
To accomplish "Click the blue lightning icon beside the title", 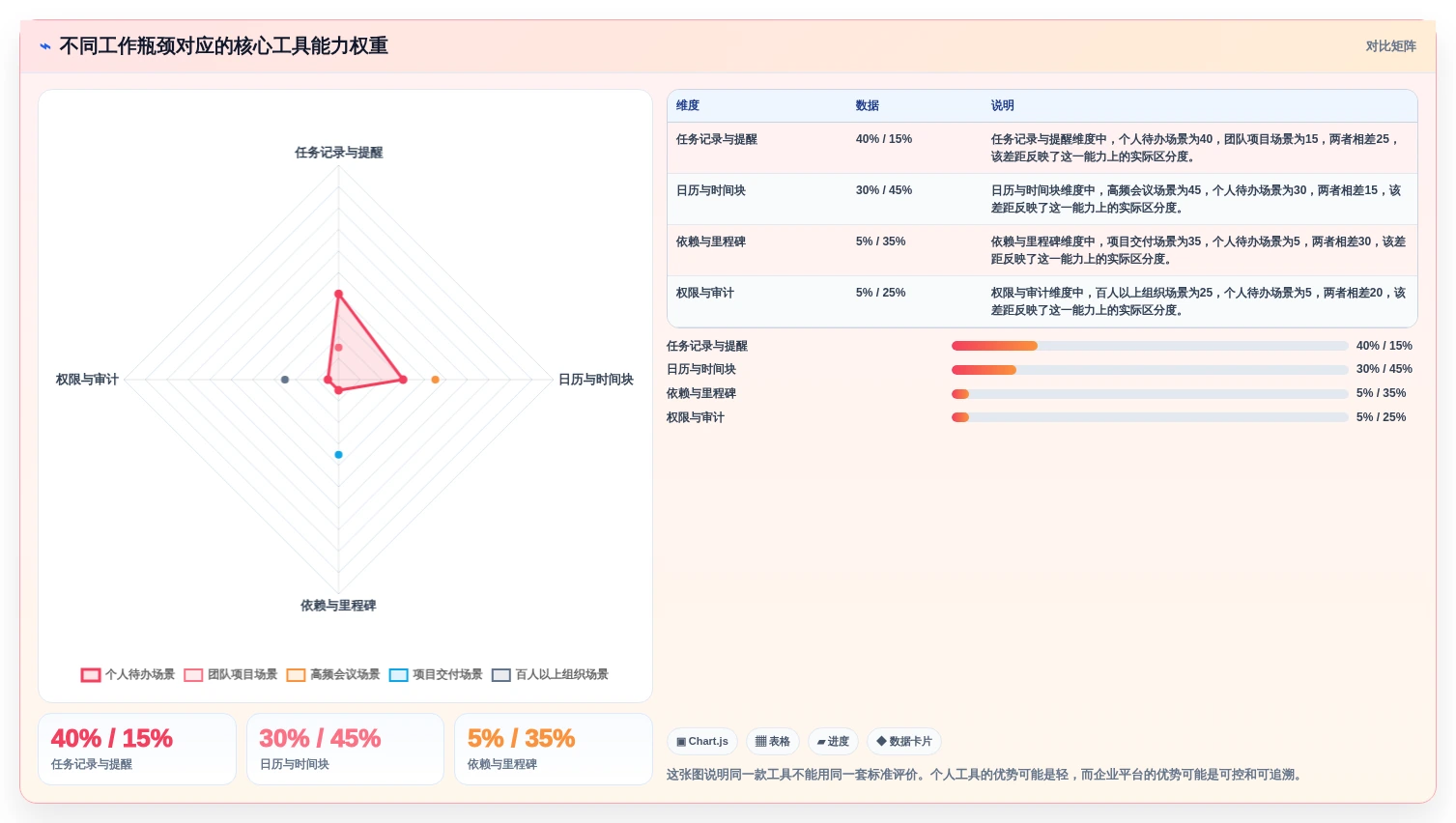I will click(45, 46).
